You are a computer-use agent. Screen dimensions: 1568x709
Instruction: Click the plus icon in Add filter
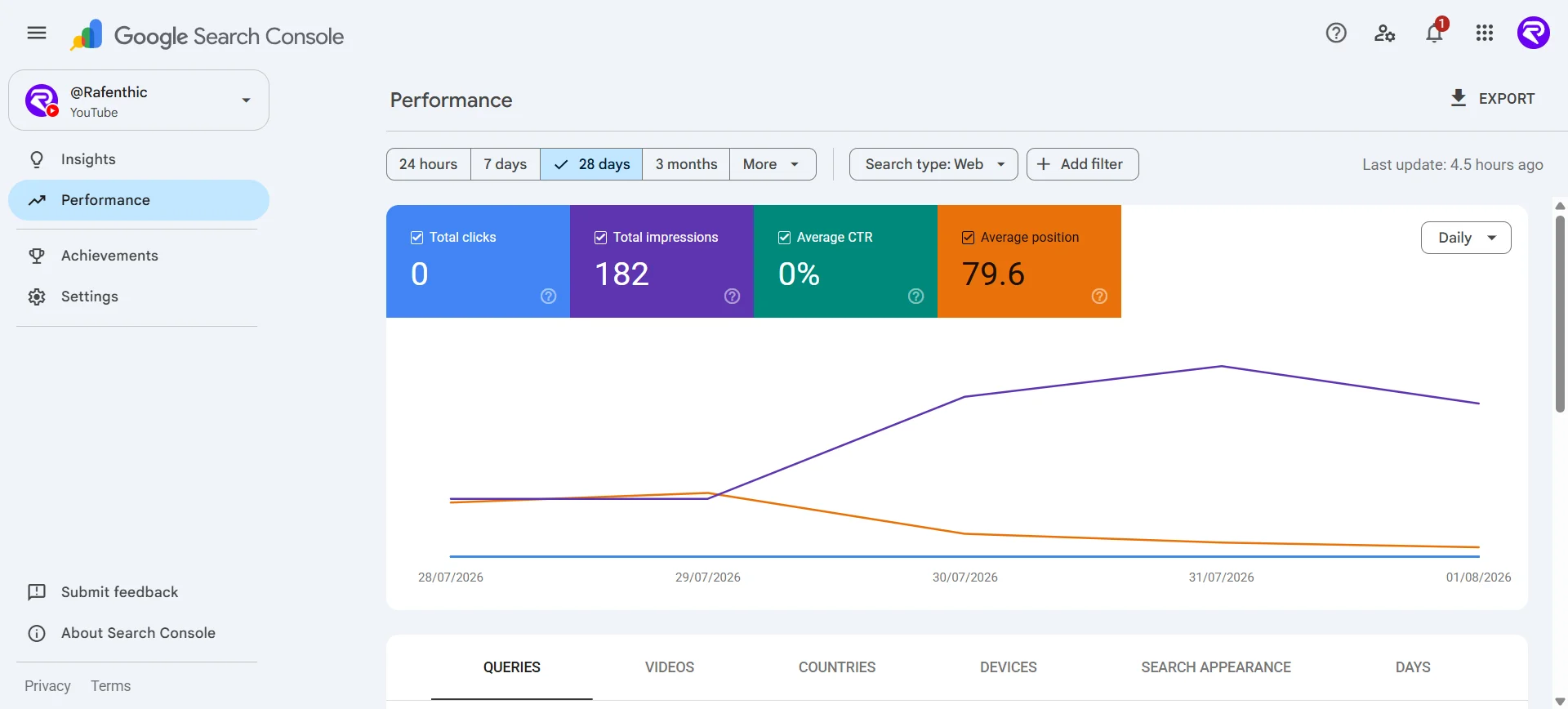coord(1044,164)
